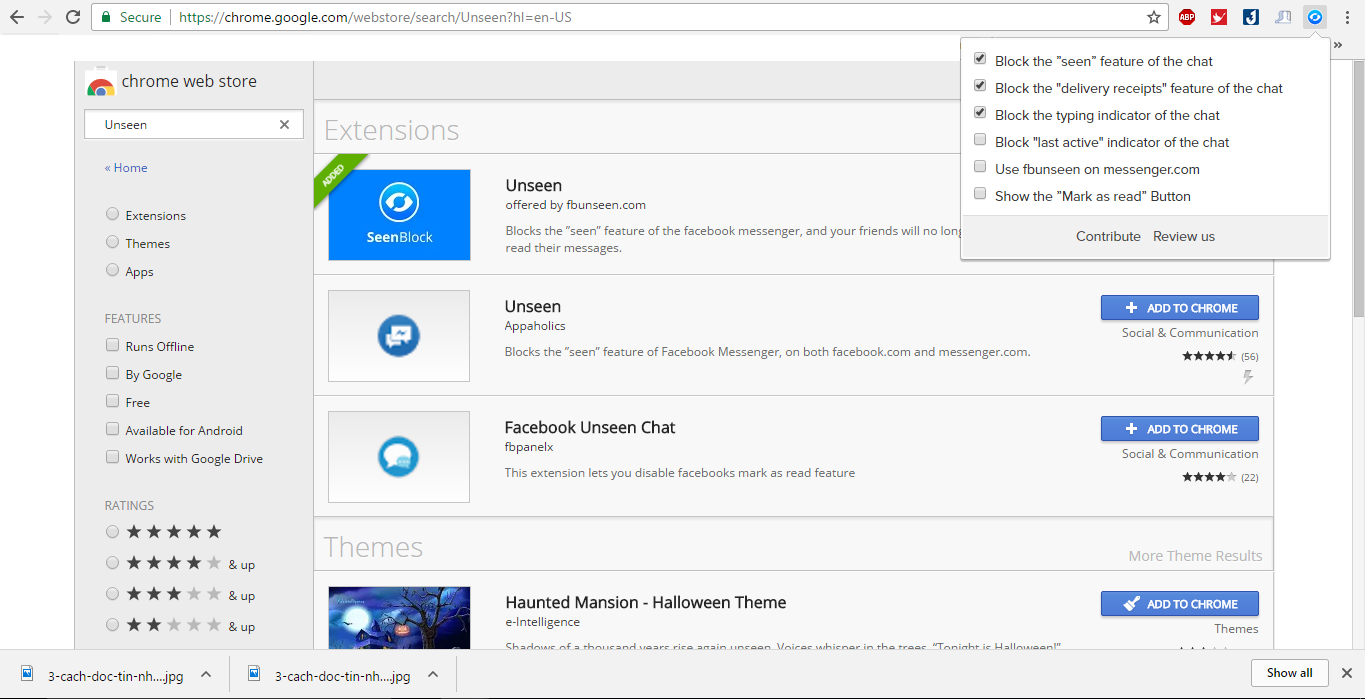Click Review us in the extension popup
Viewport: 1365px width, 699px height.
coord(1184,237)
